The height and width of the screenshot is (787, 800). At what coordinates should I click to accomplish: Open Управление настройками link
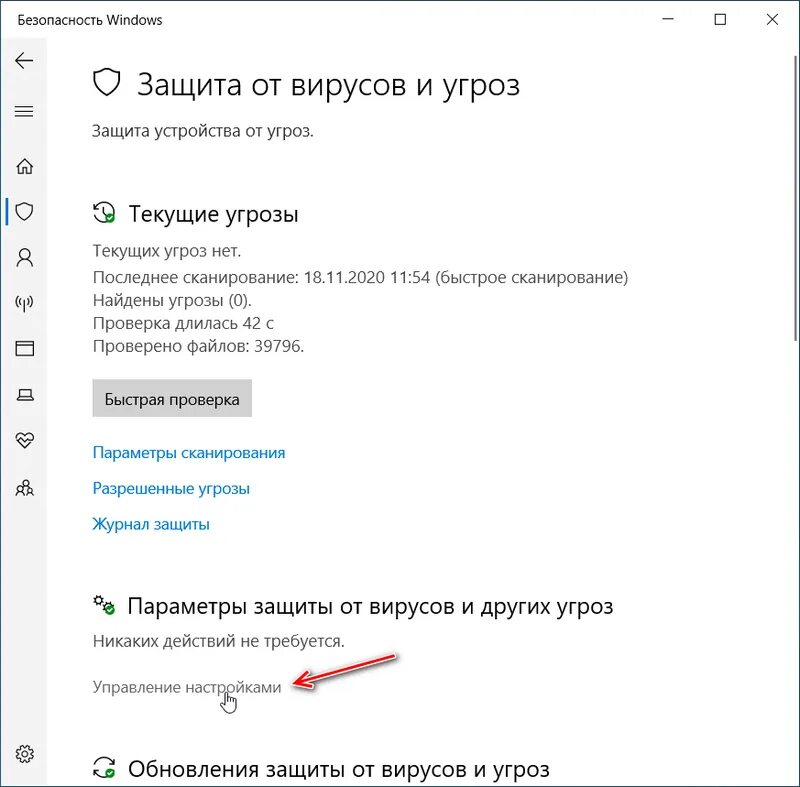click(187, 687)
